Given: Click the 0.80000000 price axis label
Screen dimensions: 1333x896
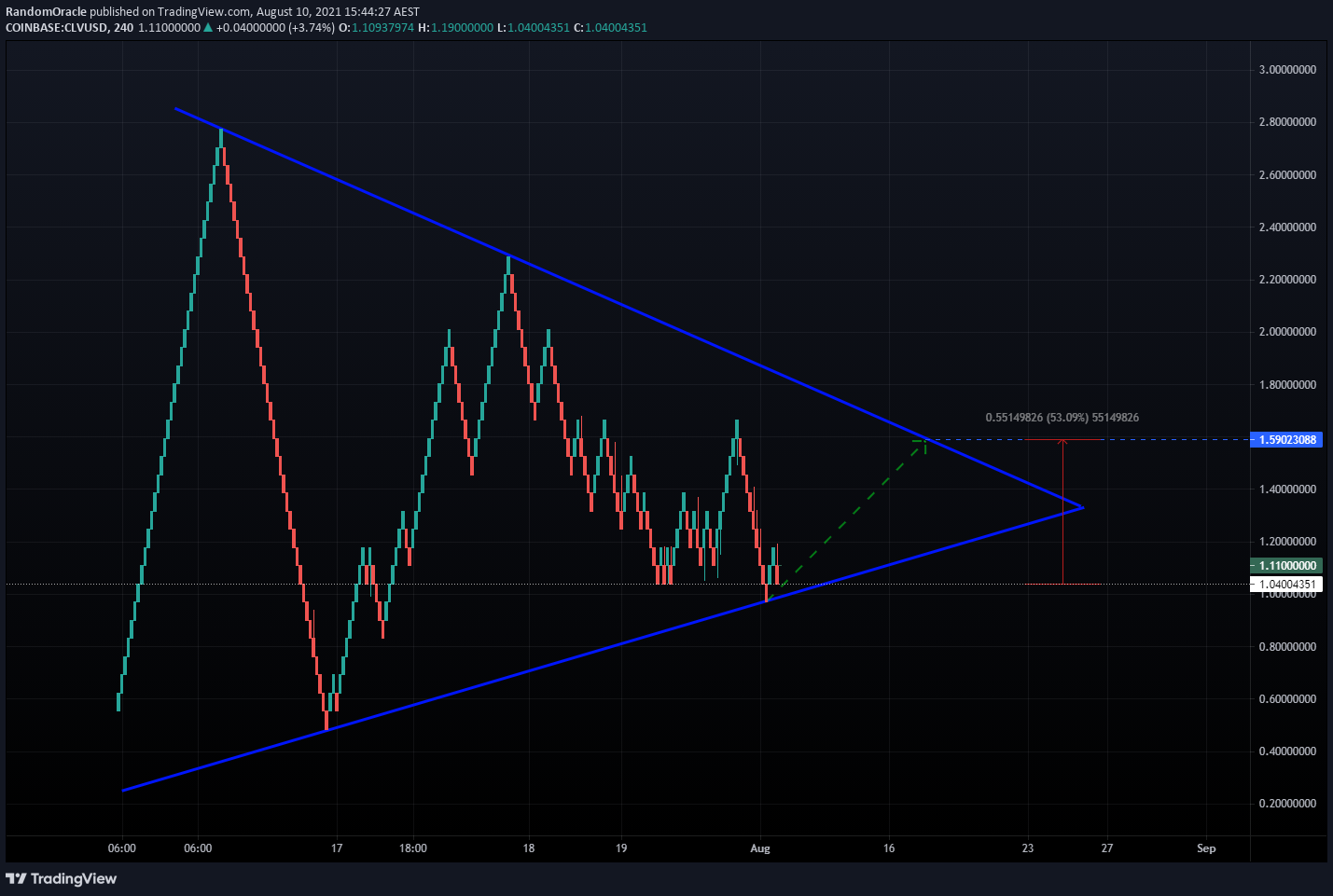Looking at the screenshot, I should 1287,647.
